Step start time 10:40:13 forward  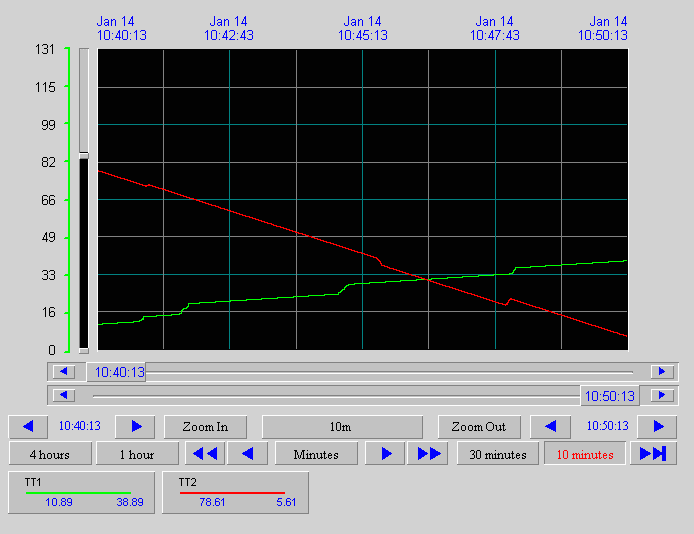(135, 426)
